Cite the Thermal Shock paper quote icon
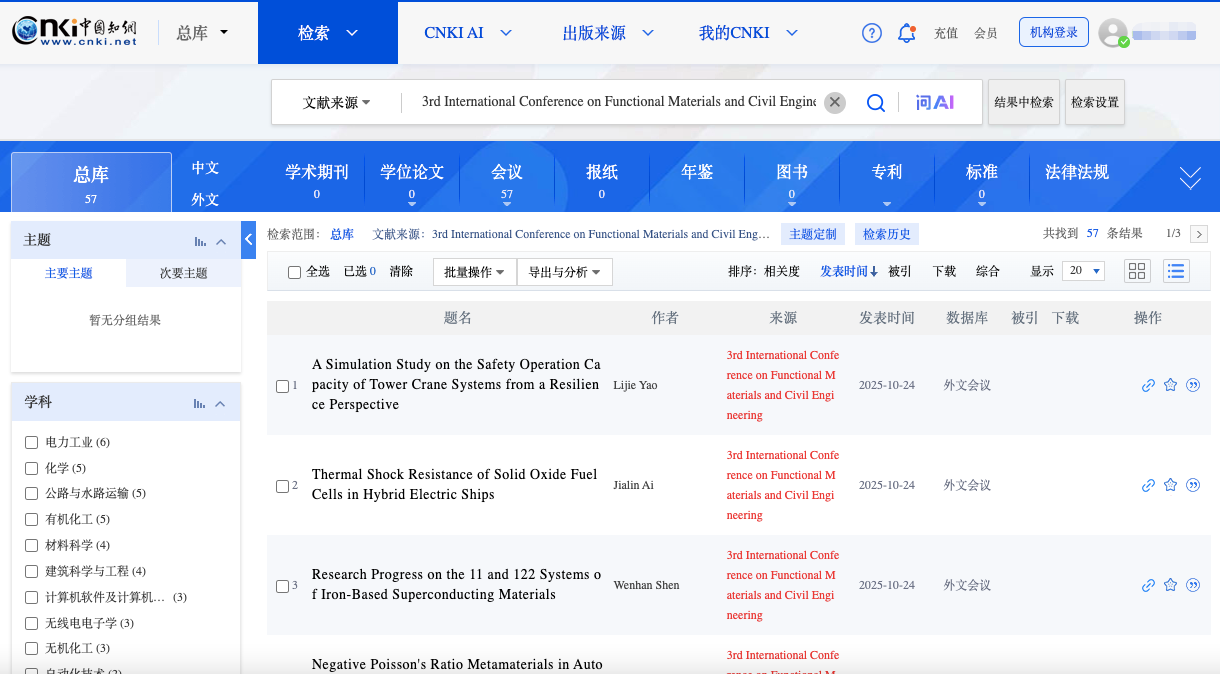Image resolution: width=1220 pixels, height=674 pixels. 1193,485
